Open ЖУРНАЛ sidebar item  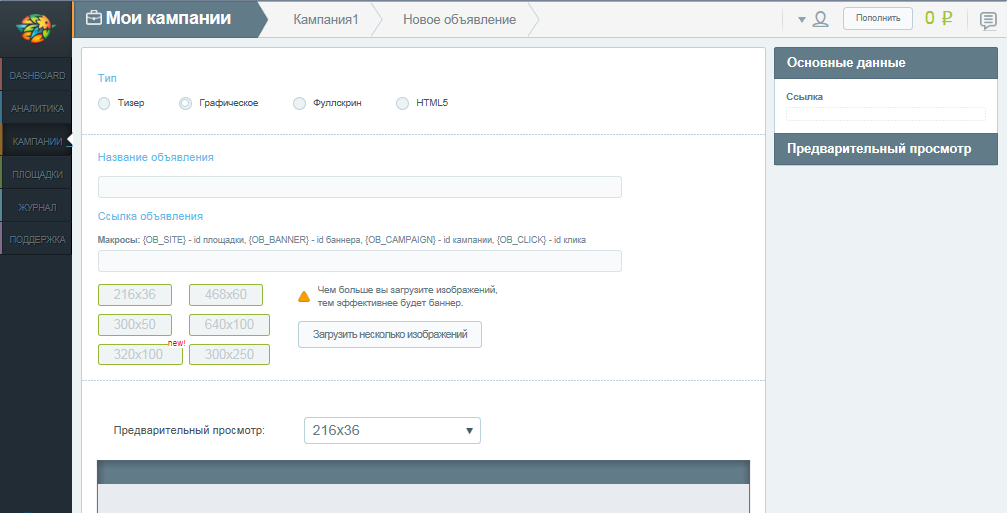(37, 207)
